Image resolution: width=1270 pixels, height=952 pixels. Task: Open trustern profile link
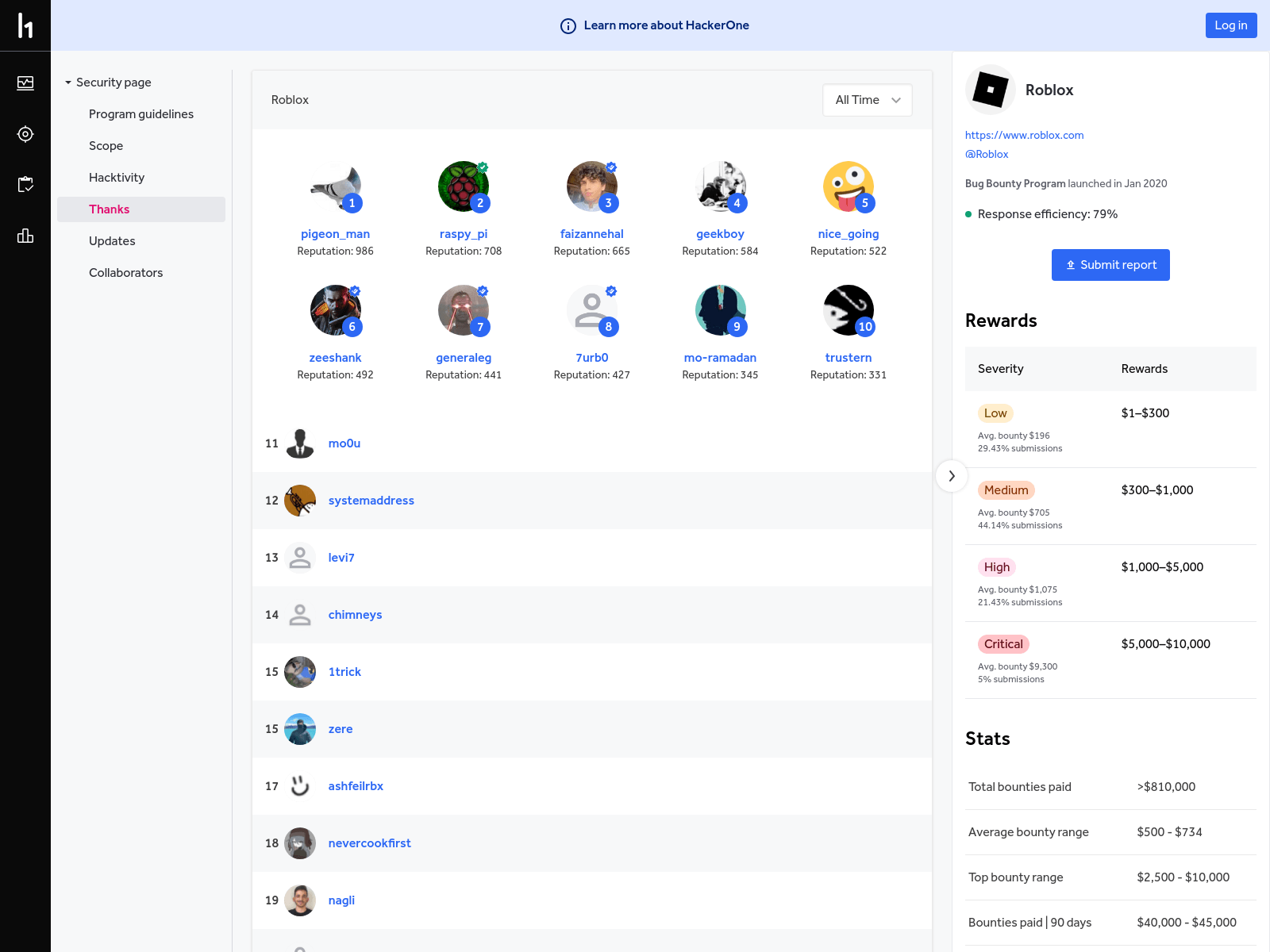coord(849,358)
